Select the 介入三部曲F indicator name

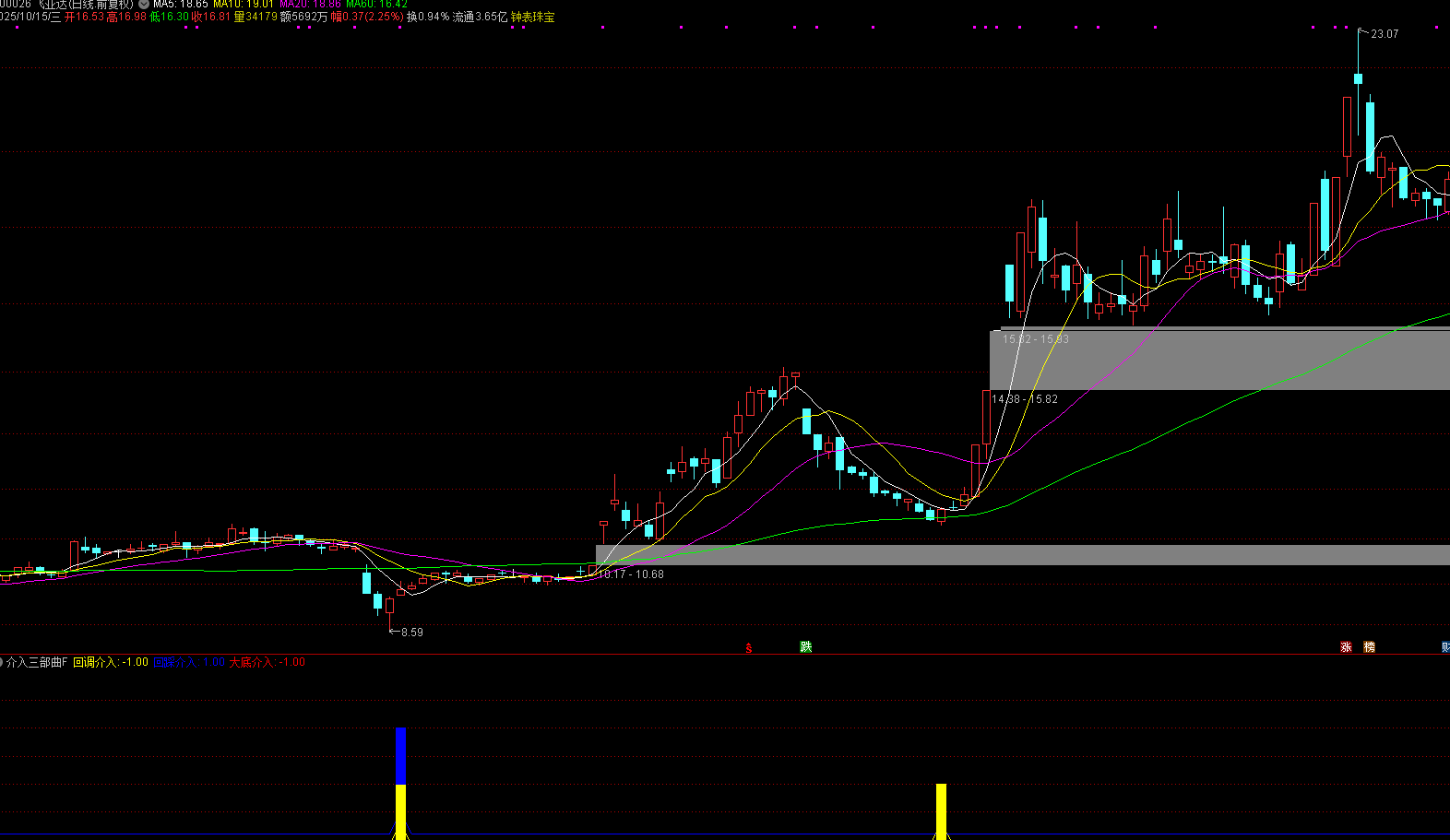(37, 662)
